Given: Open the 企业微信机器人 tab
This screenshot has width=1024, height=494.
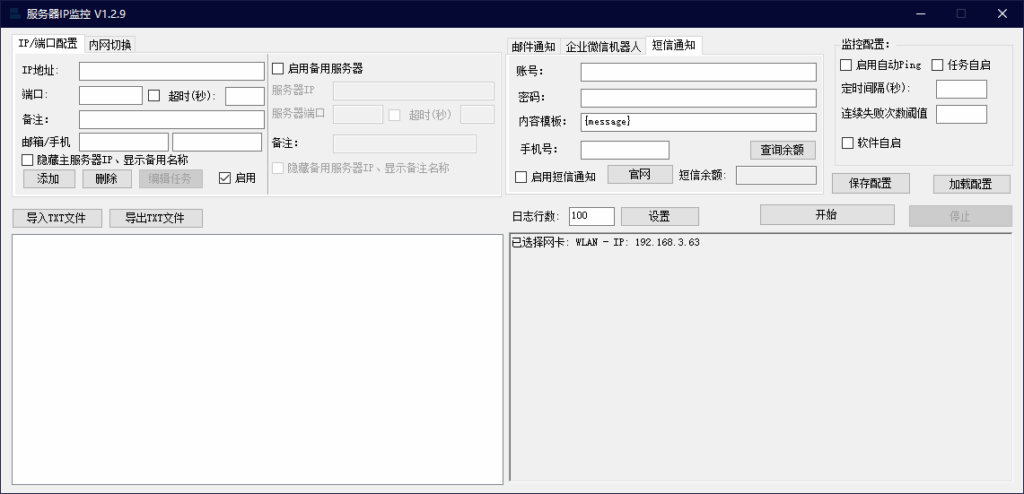Looking at the screenshot, I should click(603, 46).
